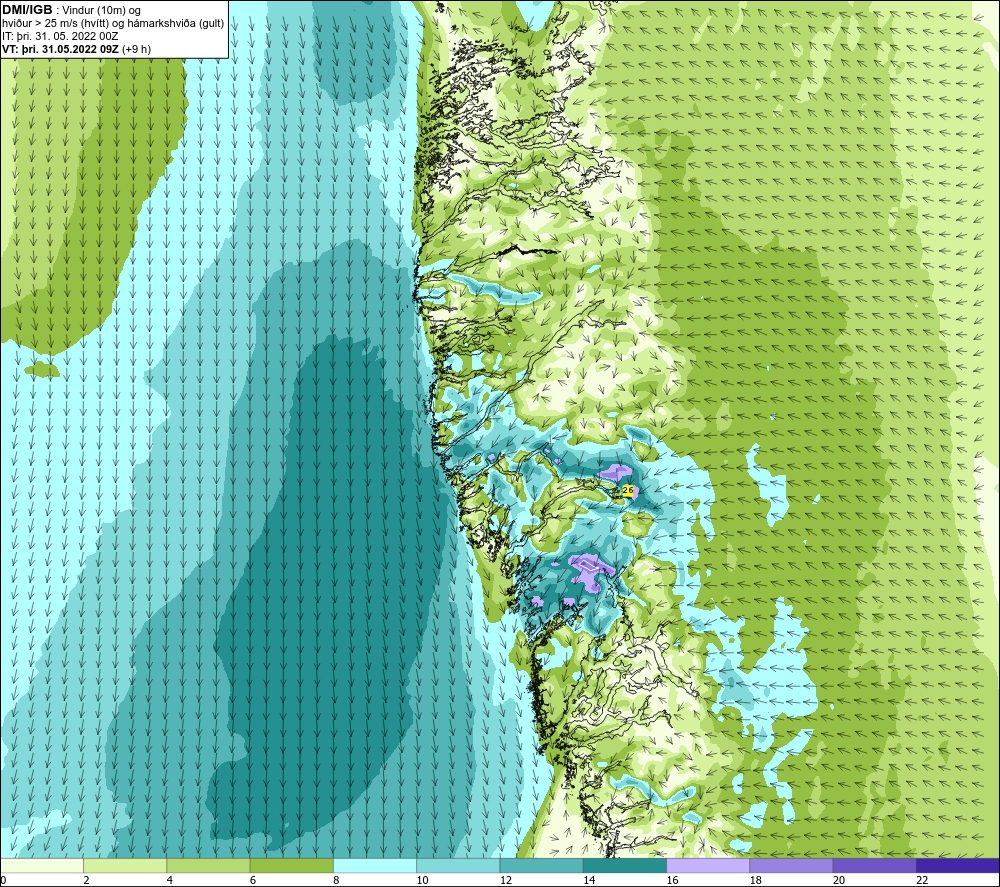The height and width of the screenshot is (887, 1000).
Task: Click the pale cream 0–2 legend swatch
Action: tap(42, 865)
